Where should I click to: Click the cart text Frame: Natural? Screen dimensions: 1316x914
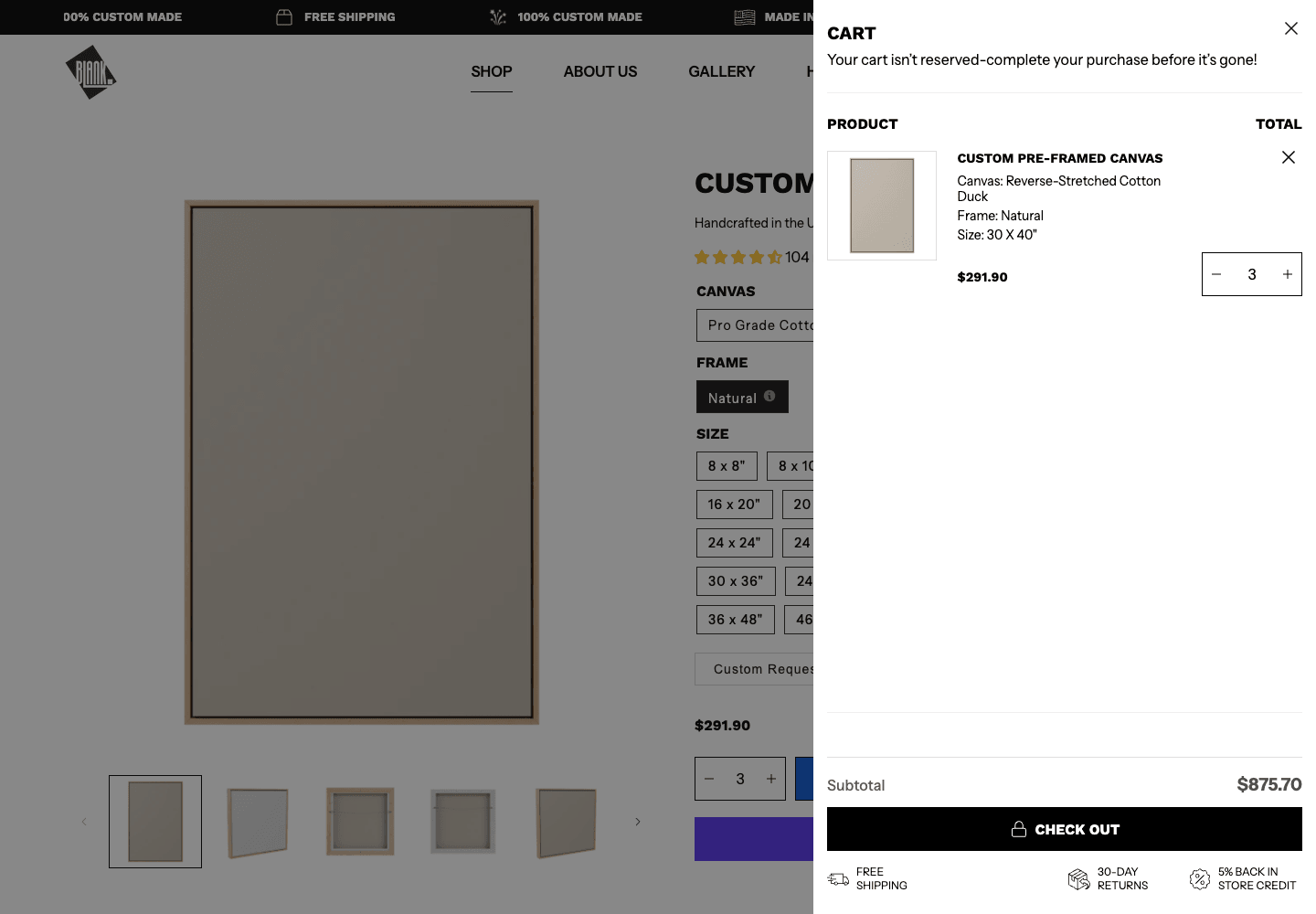tap(1000, 216)
